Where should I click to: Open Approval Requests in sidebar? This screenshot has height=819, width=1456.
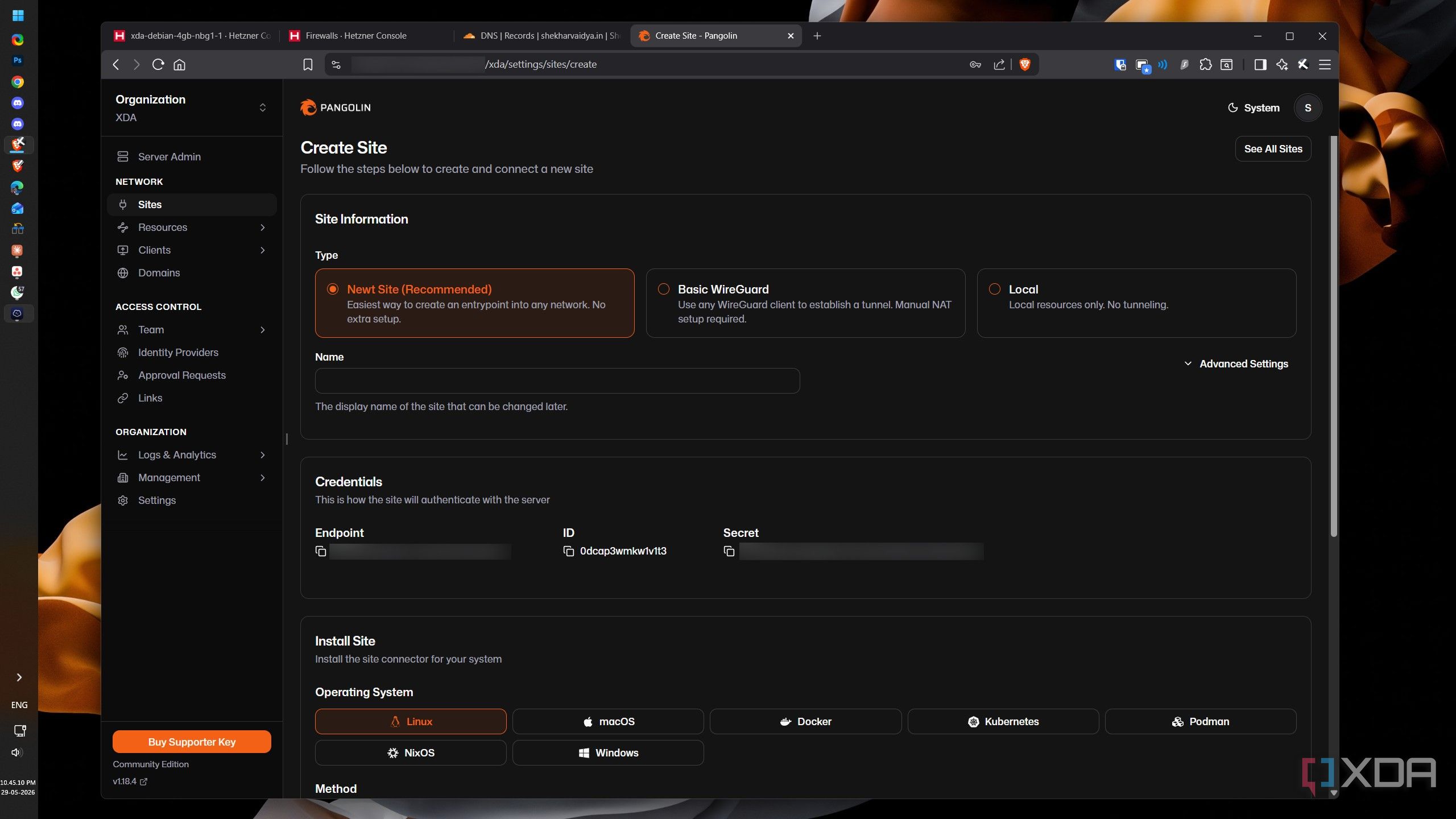(x=192, y=375)
